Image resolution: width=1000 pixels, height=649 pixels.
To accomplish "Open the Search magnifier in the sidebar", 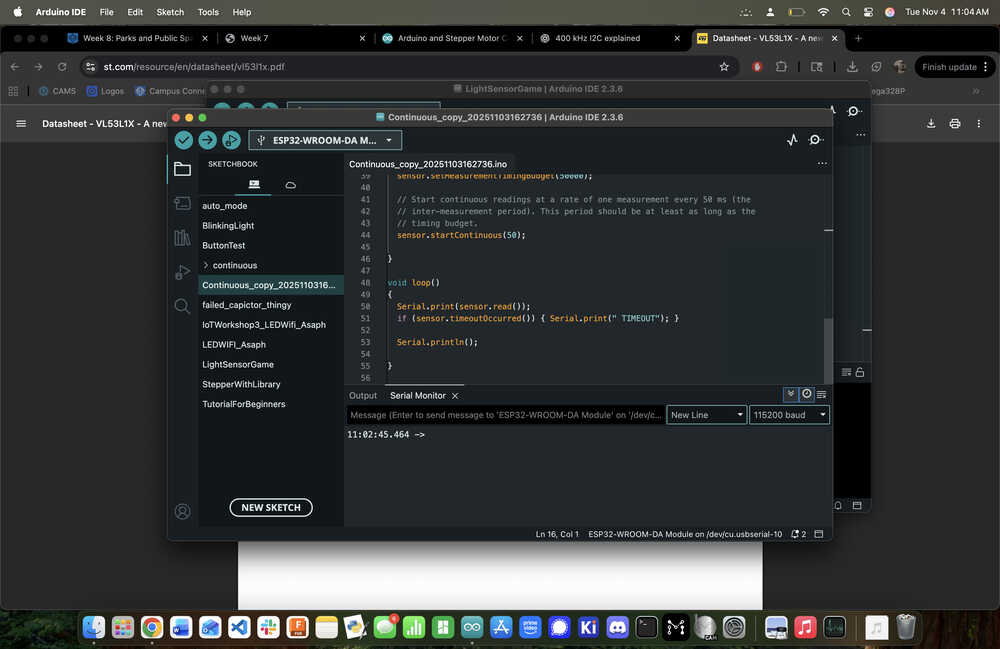I will 182,307.
